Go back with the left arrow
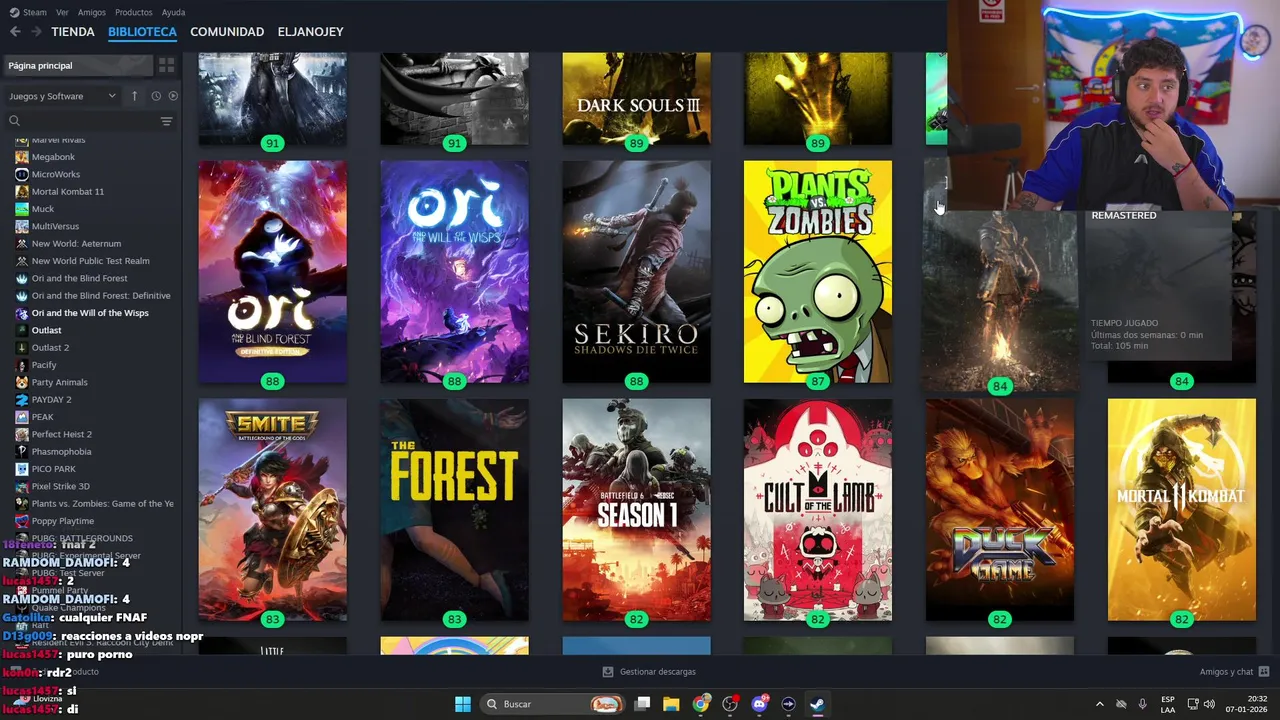 15,32
